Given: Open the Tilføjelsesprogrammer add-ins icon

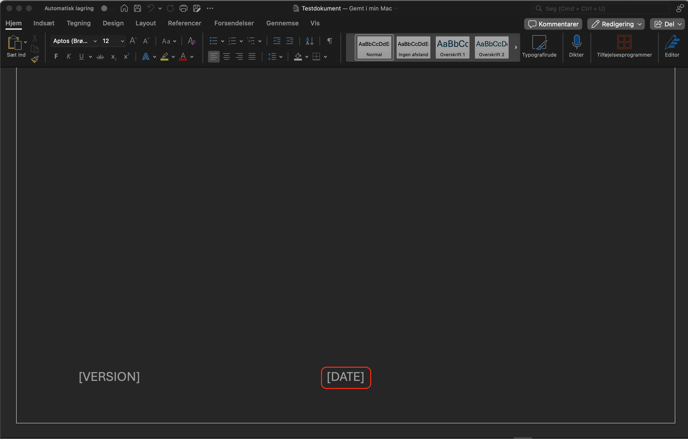Looking at the screenshot, I should point(624,45).
